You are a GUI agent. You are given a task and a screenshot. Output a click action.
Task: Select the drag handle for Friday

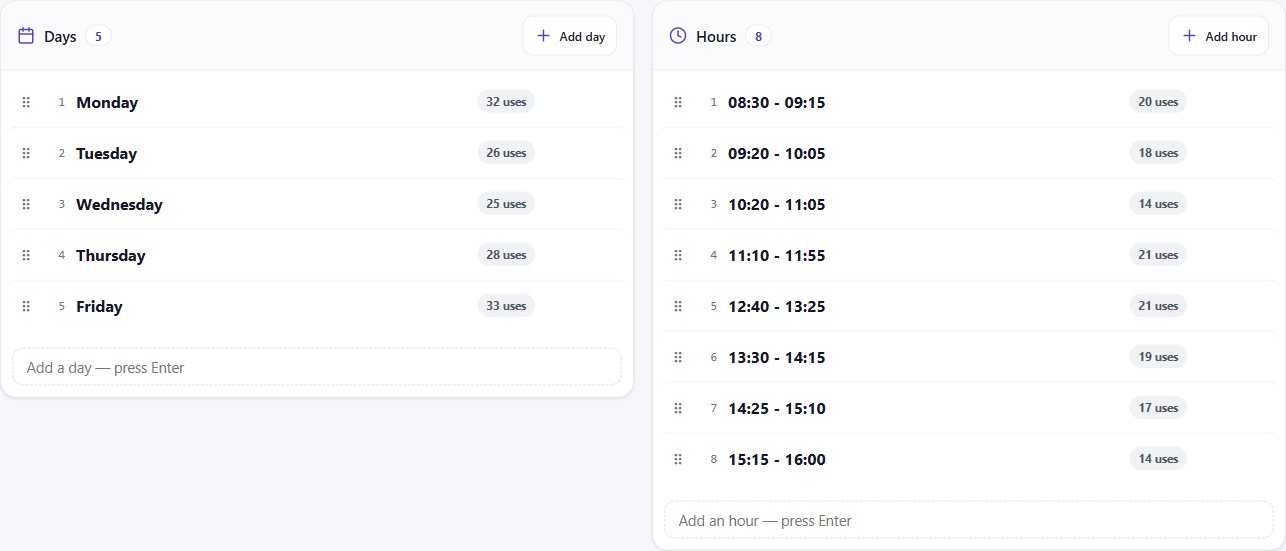(26, 306)
